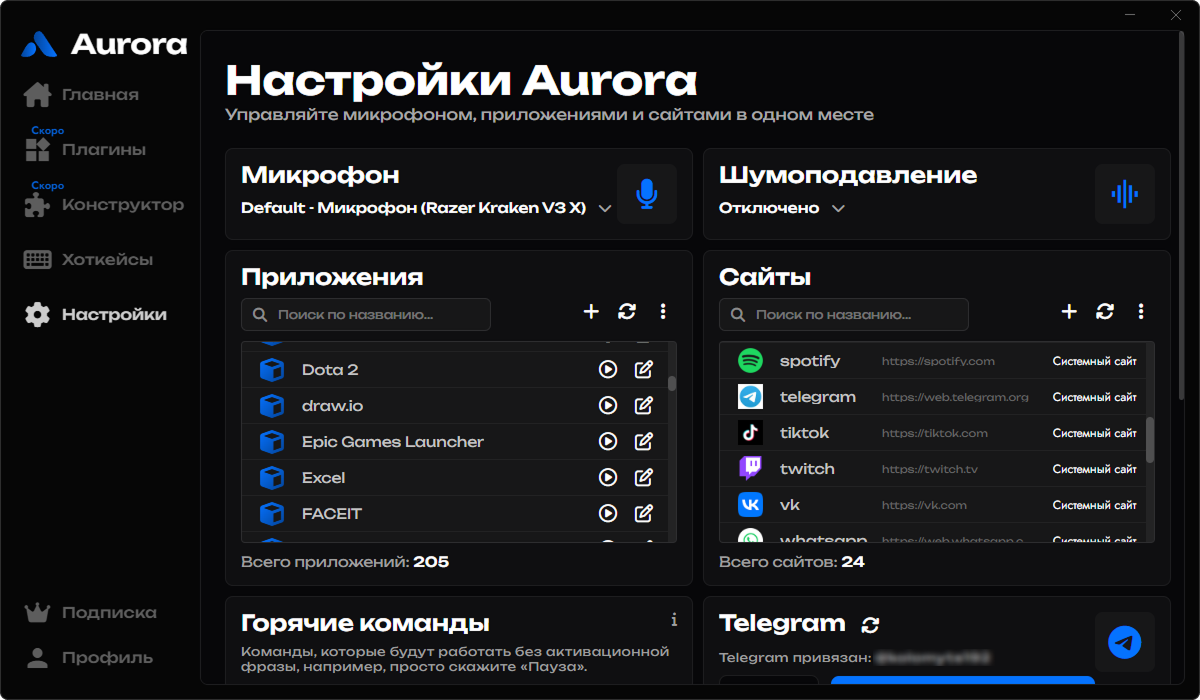Click the noise suppression waveform icon

1125,194
